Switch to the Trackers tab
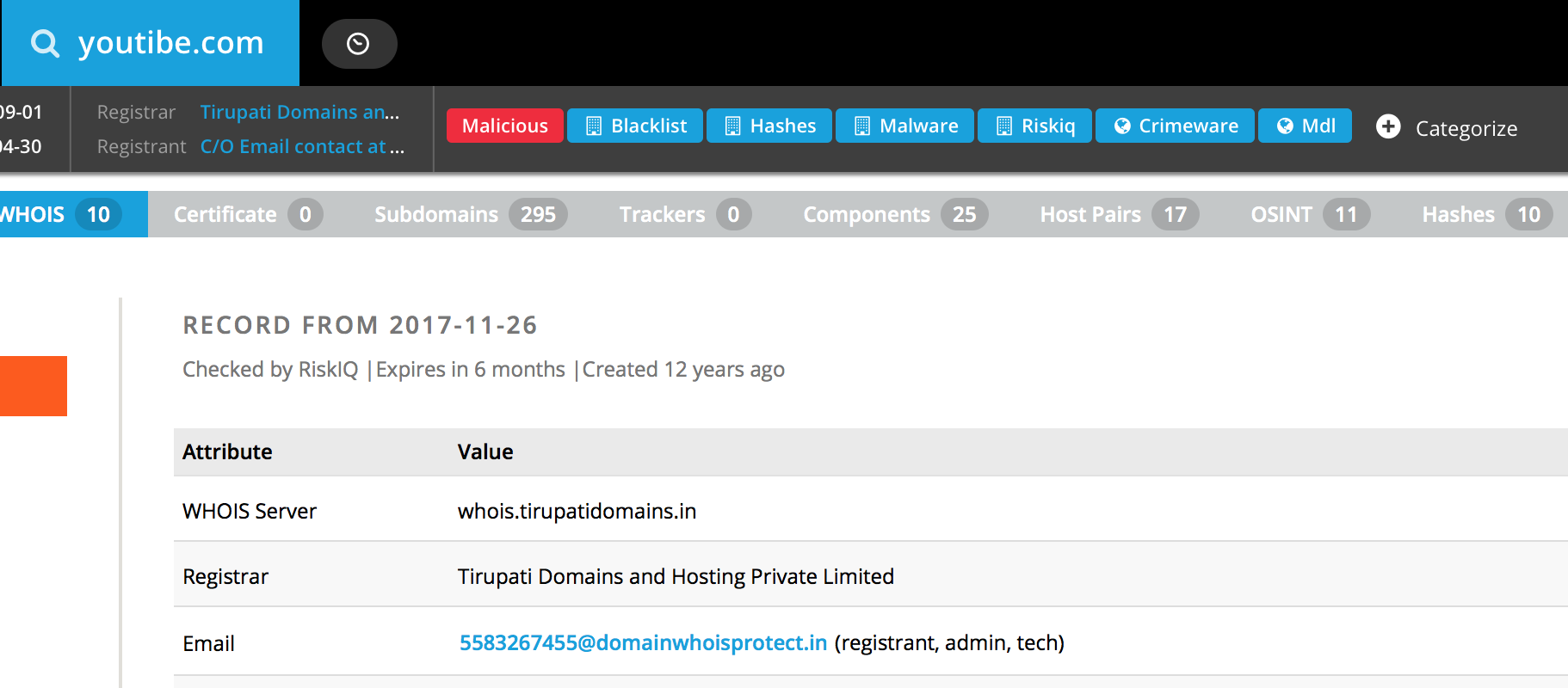The width and height of the screenshot is (1568, 688). coord(684,214)
